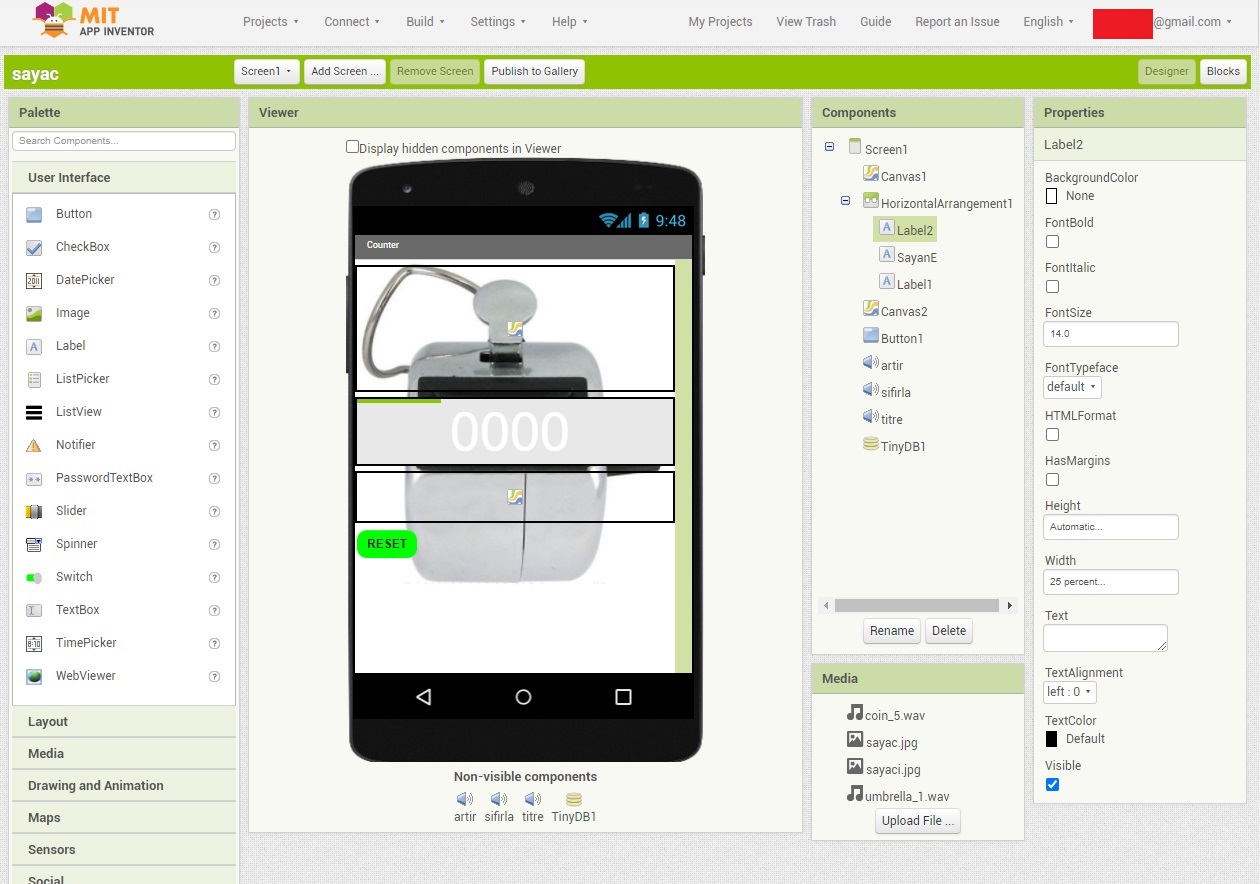
Task: Open the gmail account dropdown
Action: coord(1192,21)
